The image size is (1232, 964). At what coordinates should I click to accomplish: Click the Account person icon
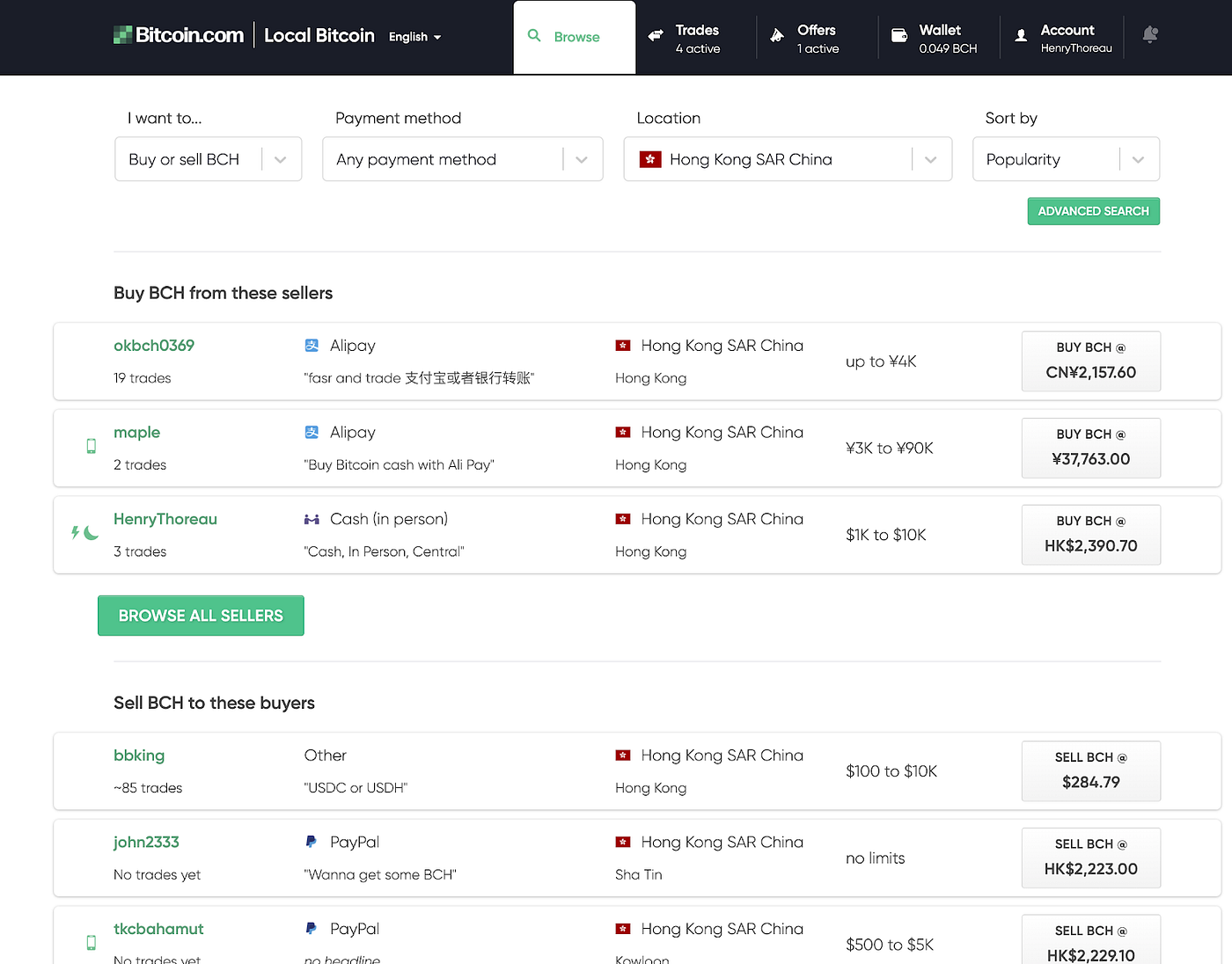pyautogui.click(x=1021, y=36)
